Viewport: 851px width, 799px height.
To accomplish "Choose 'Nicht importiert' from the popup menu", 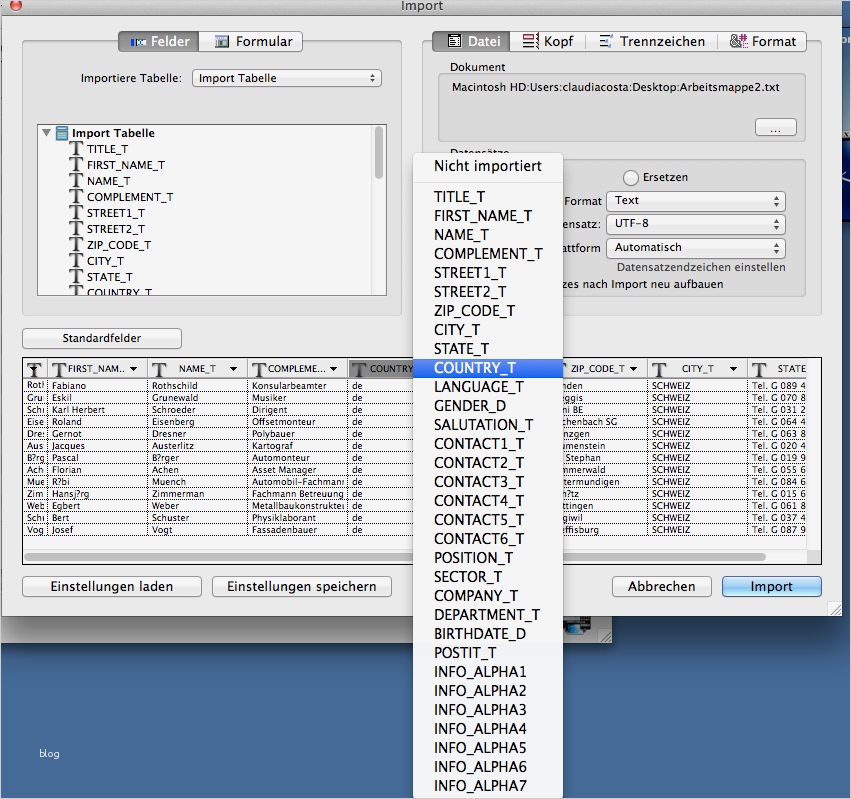I will pyautogui.click(x=487, y=166).
